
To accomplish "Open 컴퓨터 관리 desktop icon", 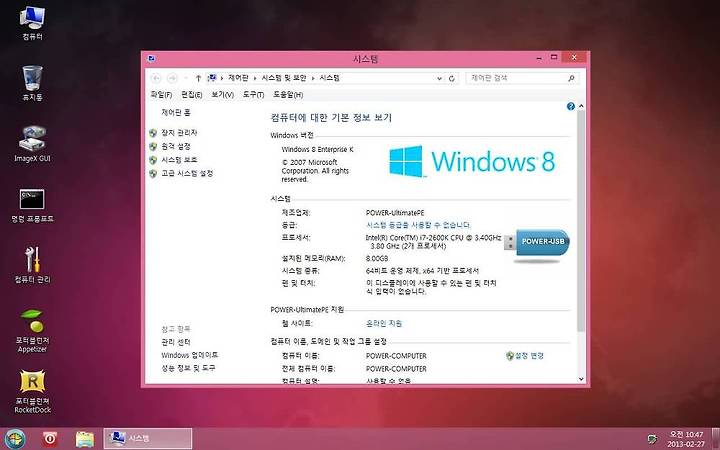I will pos(32,265).
